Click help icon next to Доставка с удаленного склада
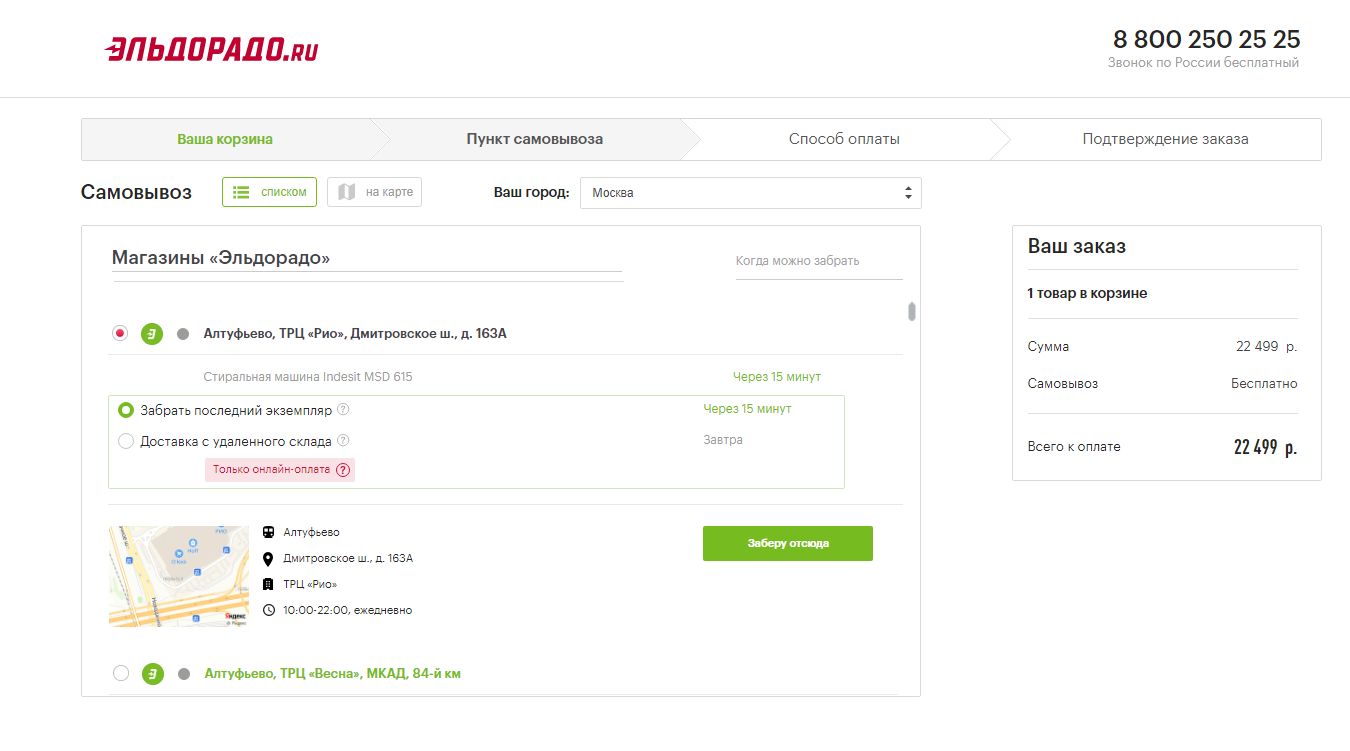The width and height of the screenshot is (1350, 751). [x=343, y=441]
